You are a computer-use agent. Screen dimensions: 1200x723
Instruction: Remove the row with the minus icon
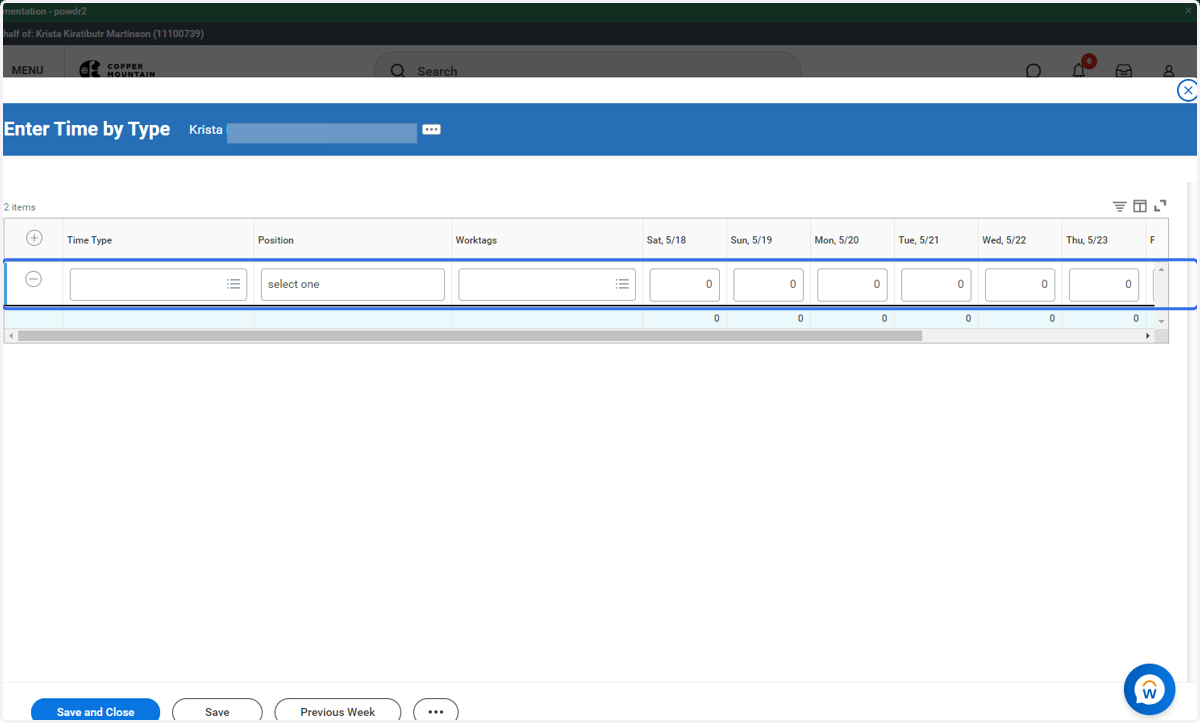coord(33,279)
